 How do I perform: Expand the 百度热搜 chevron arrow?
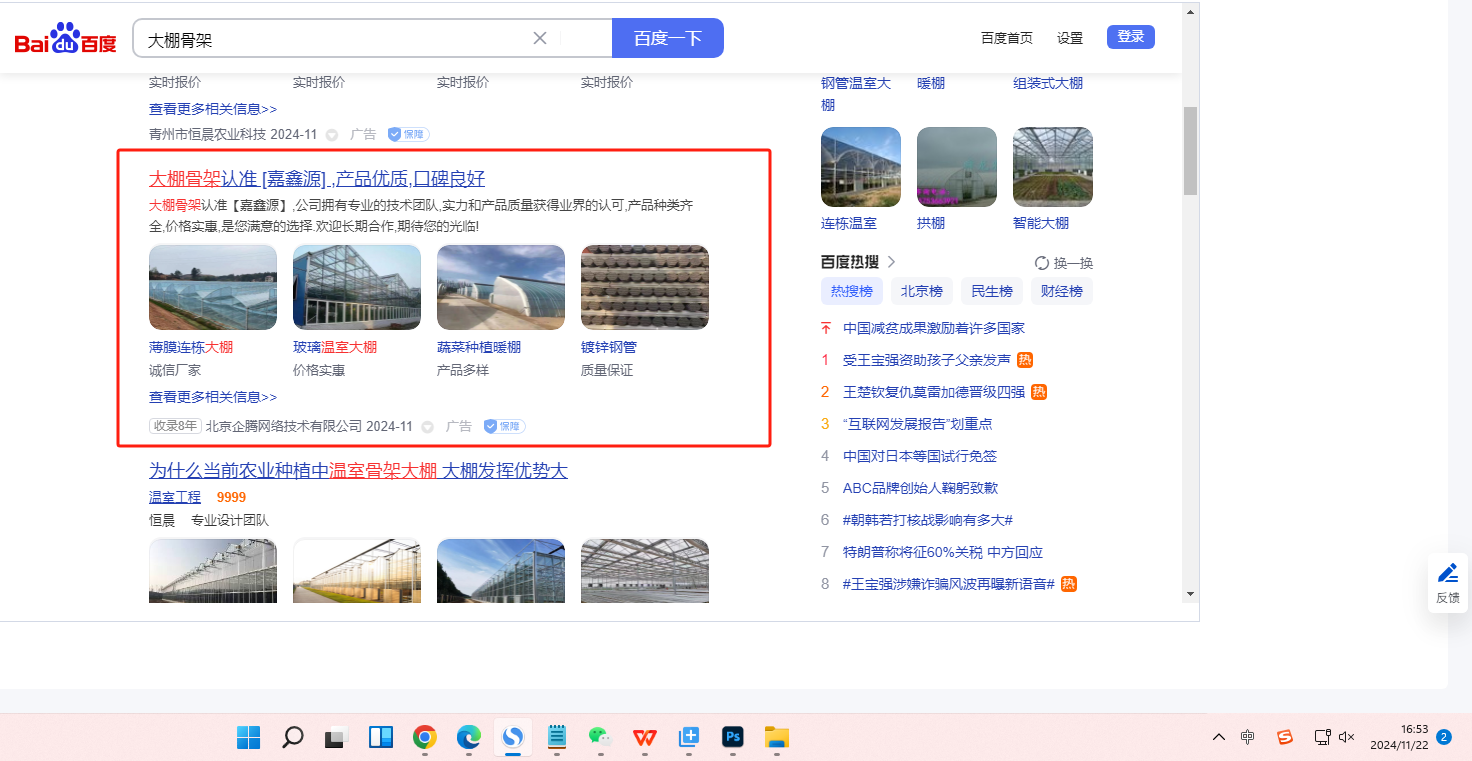(x=891, y=262)
